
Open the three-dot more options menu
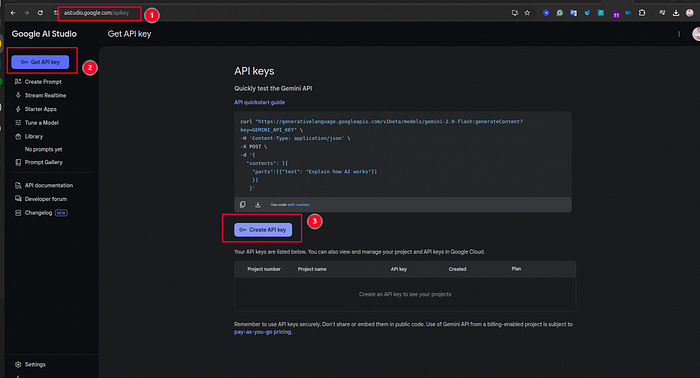[679, 34]
